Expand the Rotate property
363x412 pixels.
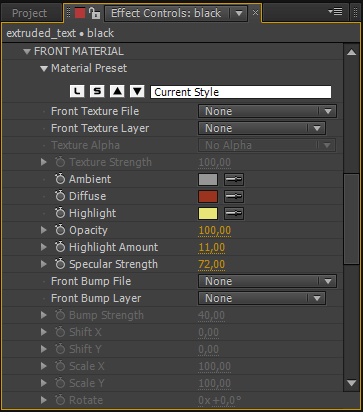(44, 400)
